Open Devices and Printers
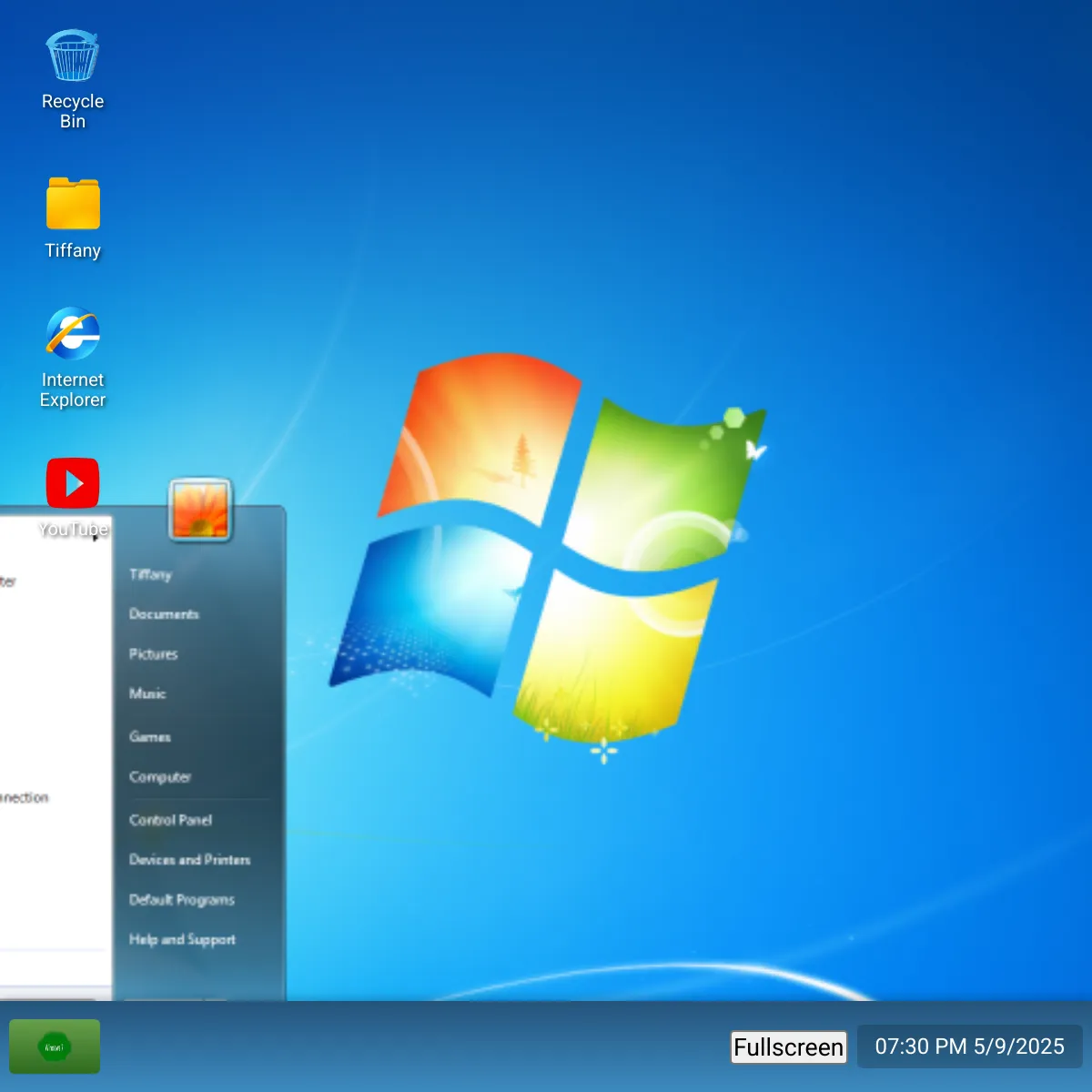The height and width of the screenshot is (1092, 1092). pyautogui.click(x=189, y=860)
